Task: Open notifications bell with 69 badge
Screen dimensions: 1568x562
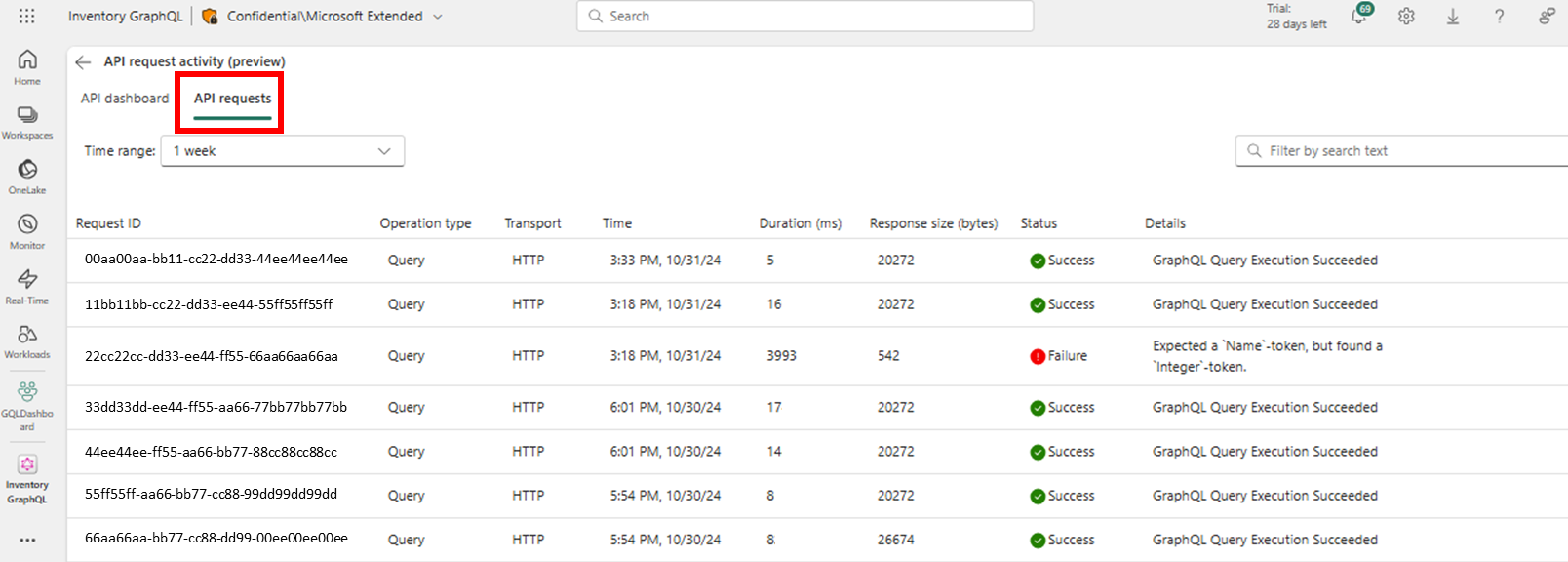Action: point(1360,15)
